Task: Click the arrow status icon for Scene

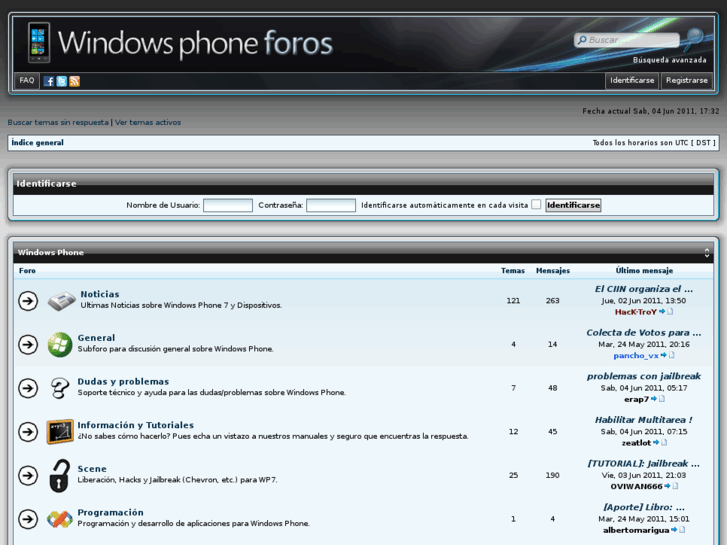Action: (28, 475)
